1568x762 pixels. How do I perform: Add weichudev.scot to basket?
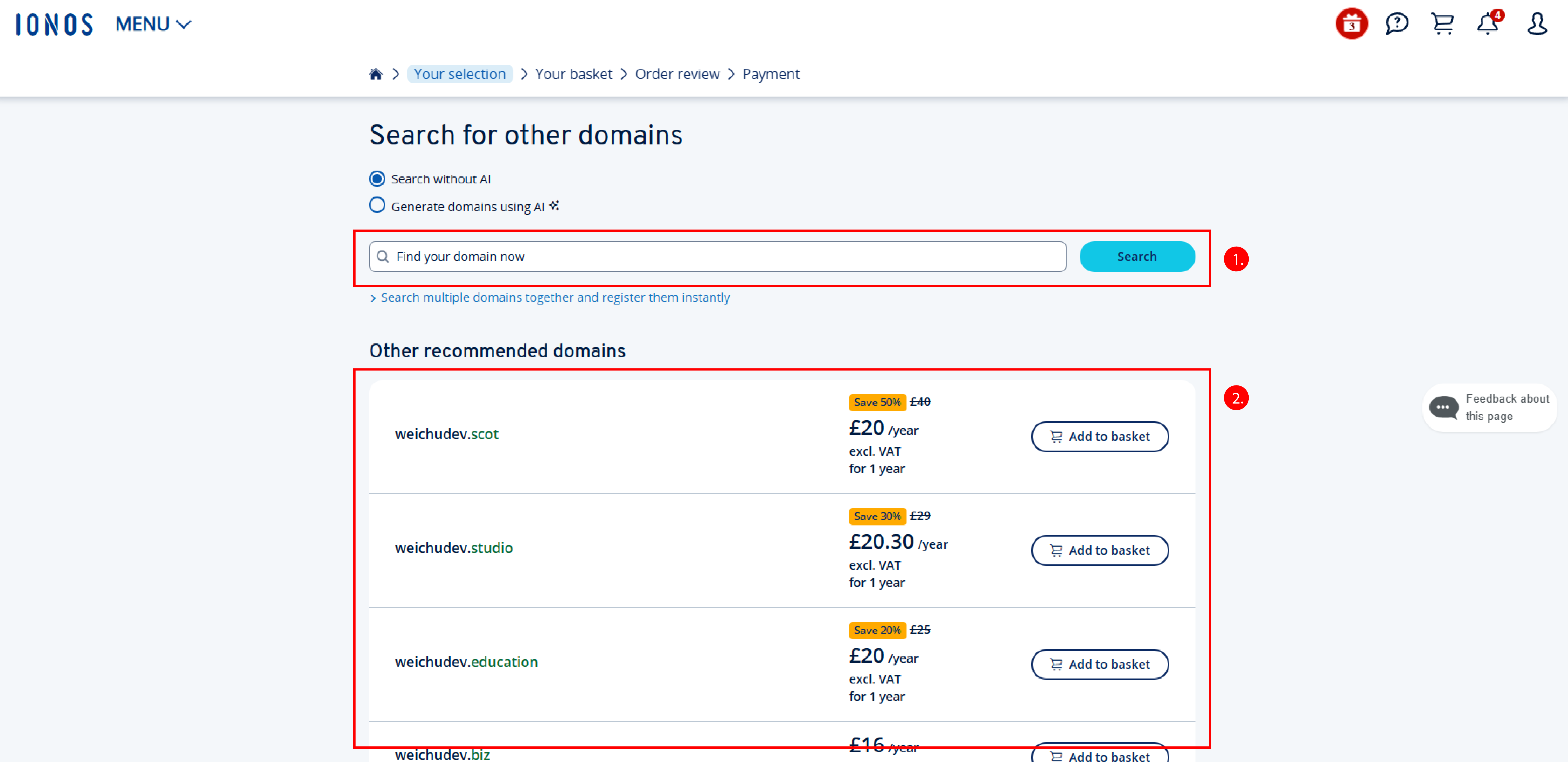(1099, 437)
